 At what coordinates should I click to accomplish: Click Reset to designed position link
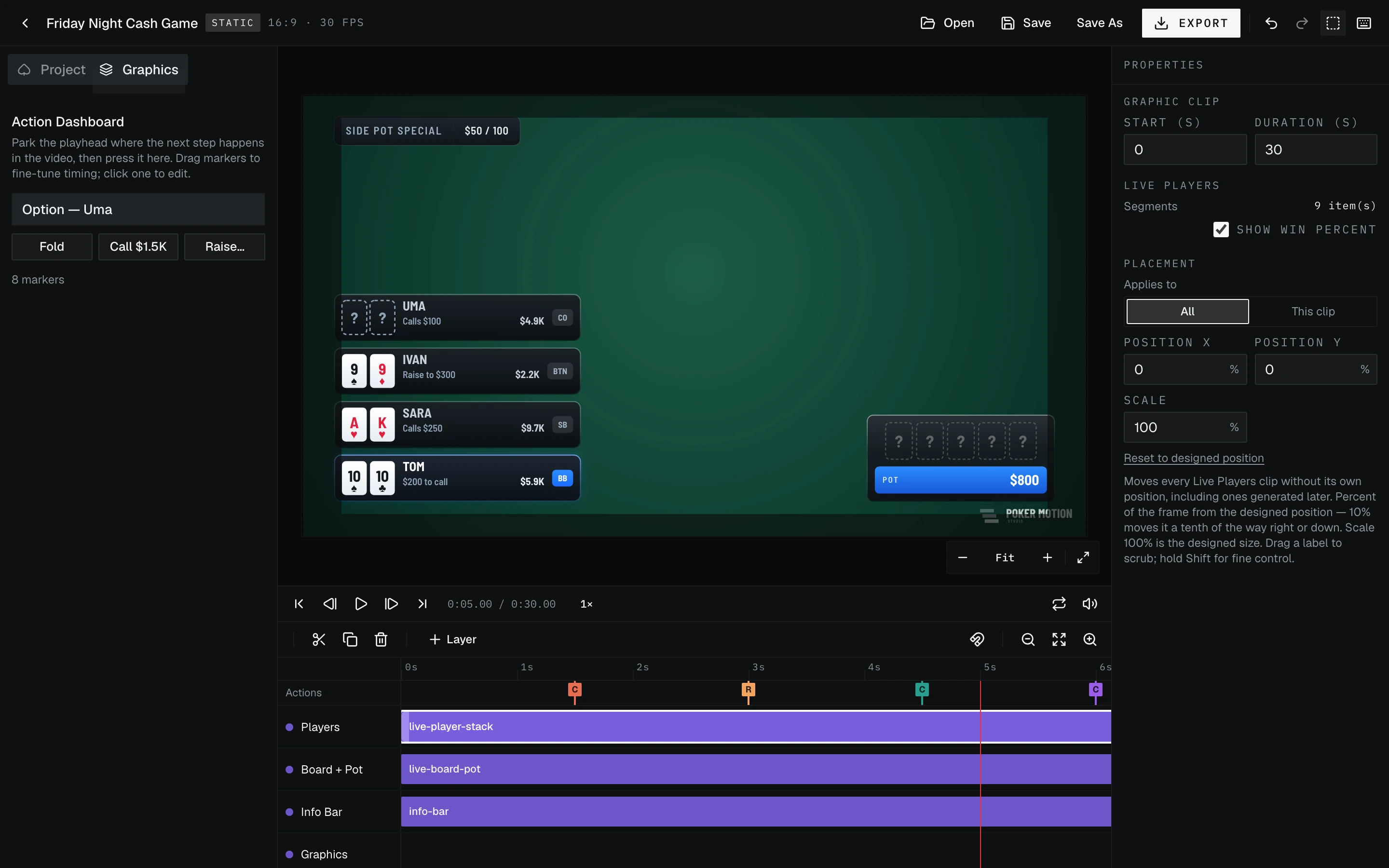pyautogui.click(x=1194, y=458)
